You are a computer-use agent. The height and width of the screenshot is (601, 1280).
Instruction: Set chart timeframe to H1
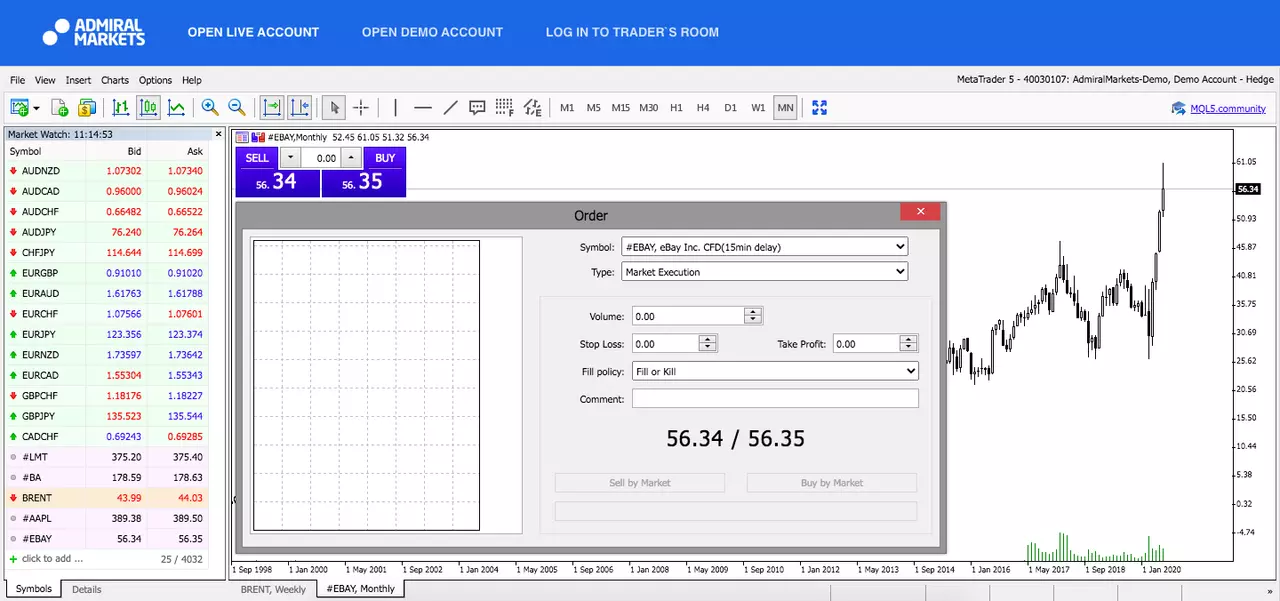point(676,108)
